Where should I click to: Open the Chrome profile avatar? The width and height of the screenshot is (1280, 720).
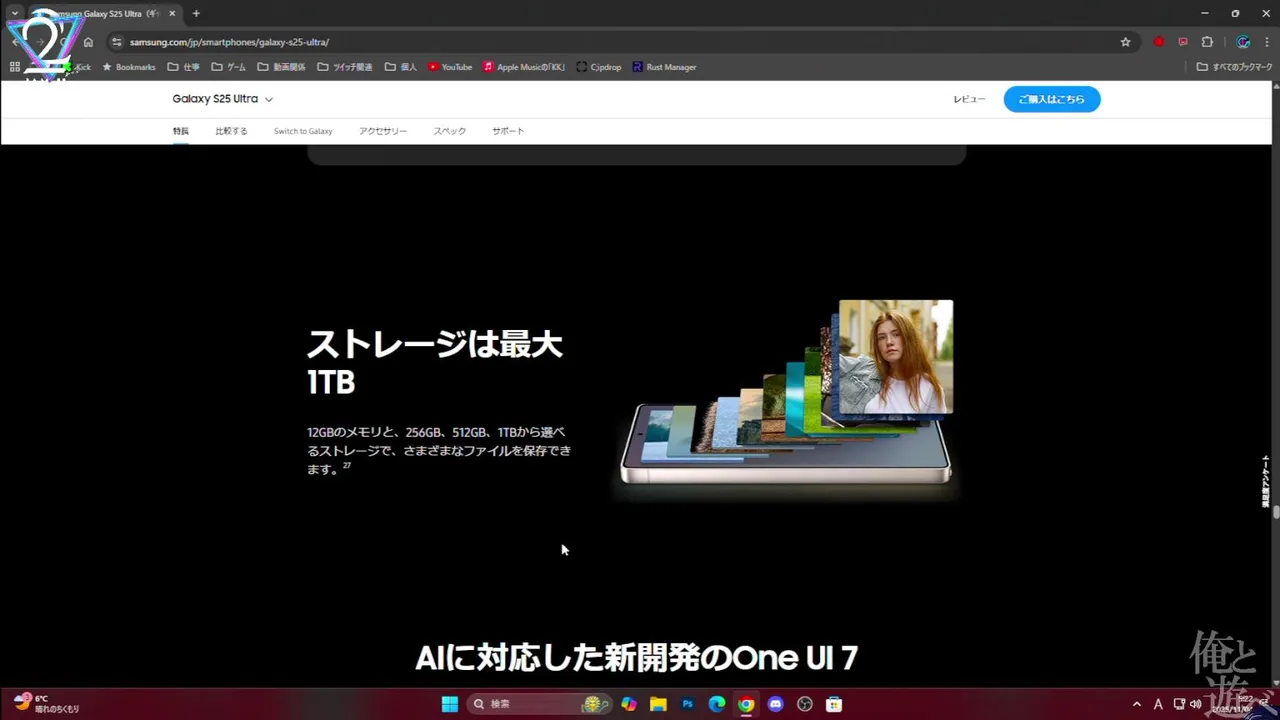tap(1243, 42)
